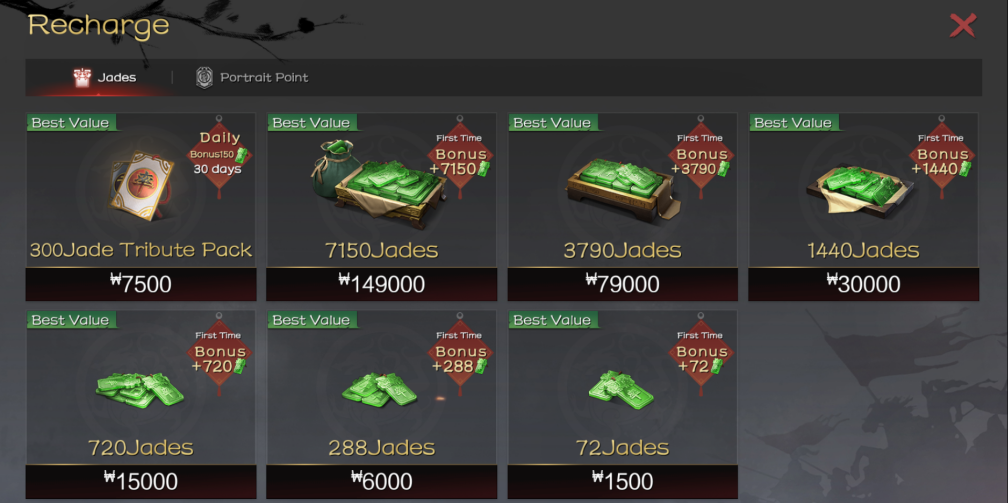1008x503 pixels.
Task: Choose the 1440 Jades tray image
Action: 859,190
